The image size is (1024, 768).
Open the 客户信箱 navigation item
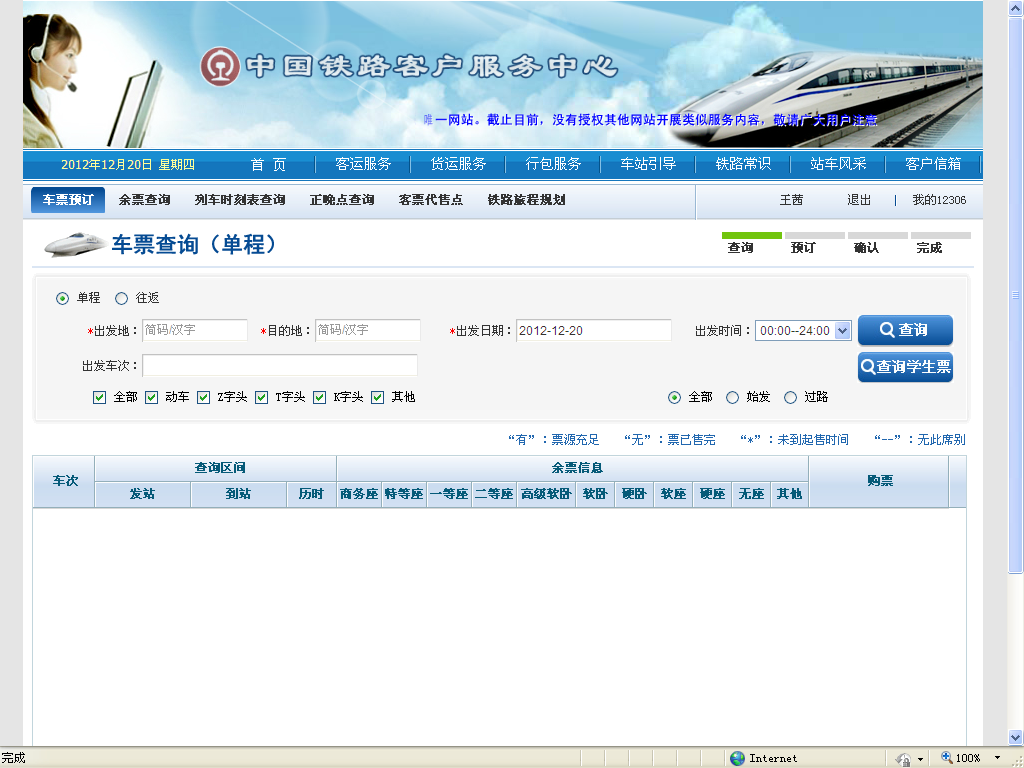[x=933, y=164]
